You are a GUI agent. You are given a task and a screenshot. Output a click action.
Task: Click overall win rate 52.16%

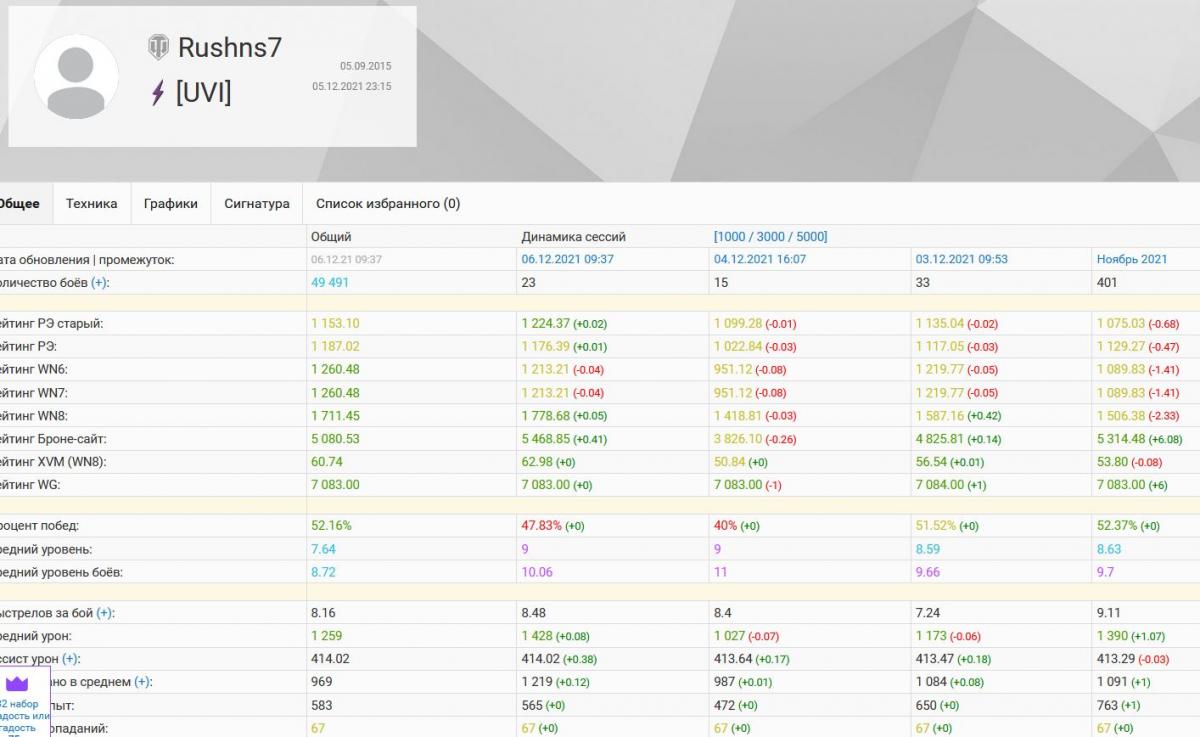(x=331, y=525)
